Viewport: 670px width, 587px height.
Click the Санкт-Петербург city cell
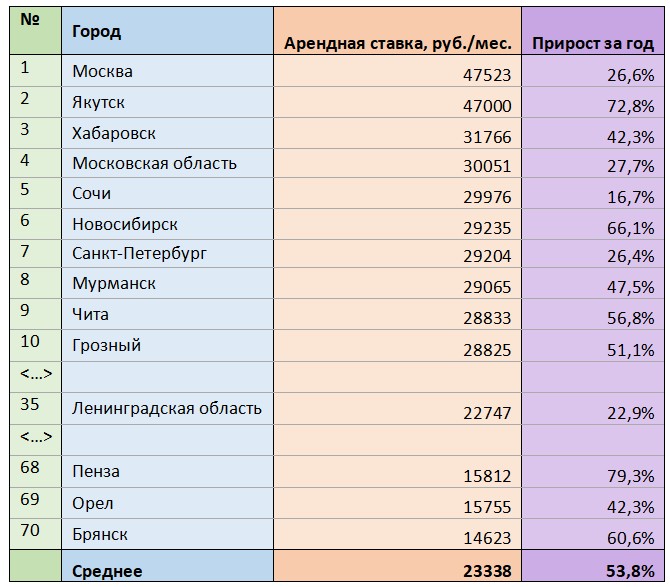pos(167,254)
